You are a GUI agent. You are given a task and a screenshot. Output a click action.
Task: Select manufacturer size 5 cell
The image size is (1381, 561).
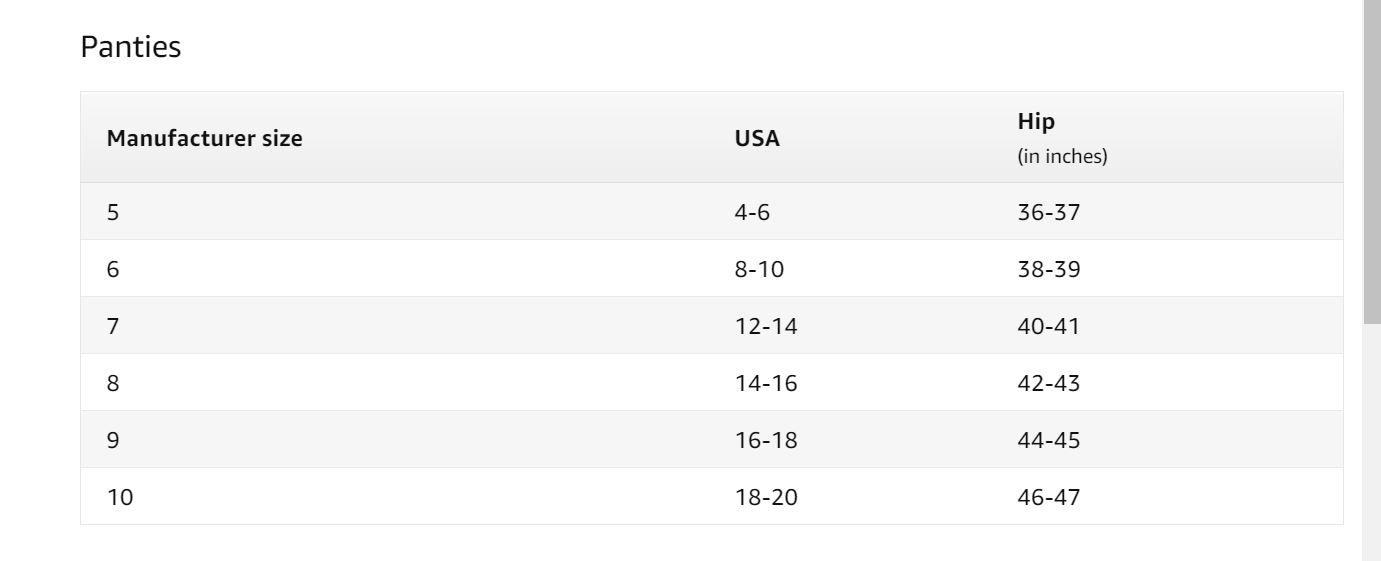[113, 212]
